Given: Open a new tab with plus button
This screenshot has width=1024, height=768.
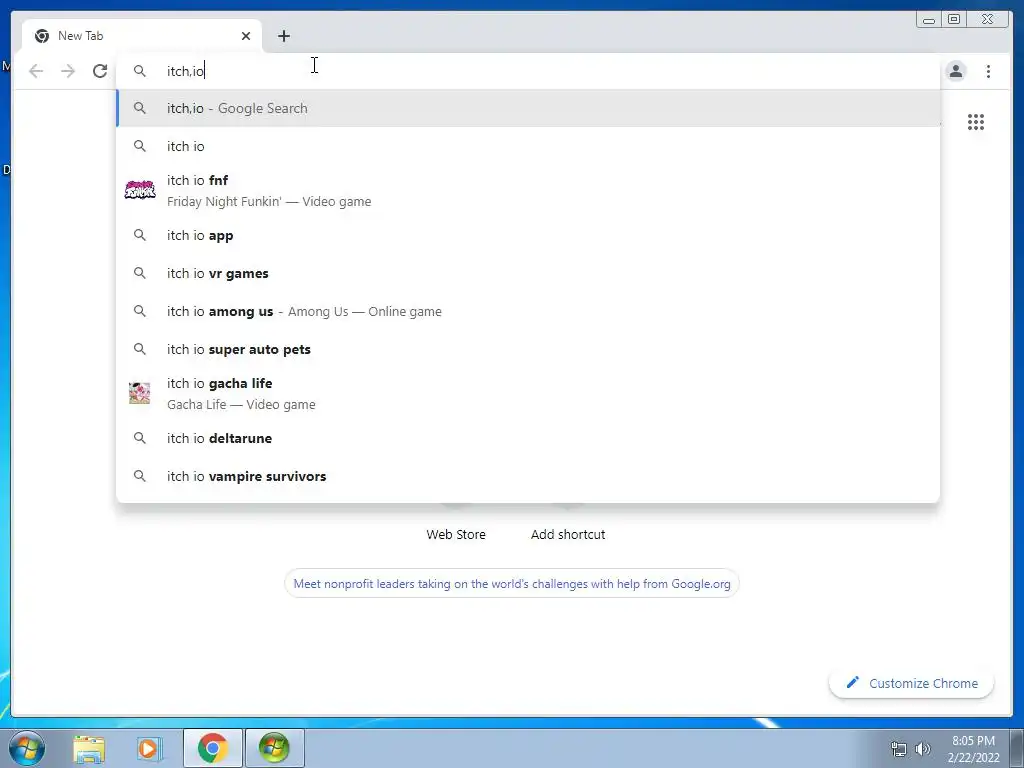Looking at the screenshot, I should click(283, 36).
